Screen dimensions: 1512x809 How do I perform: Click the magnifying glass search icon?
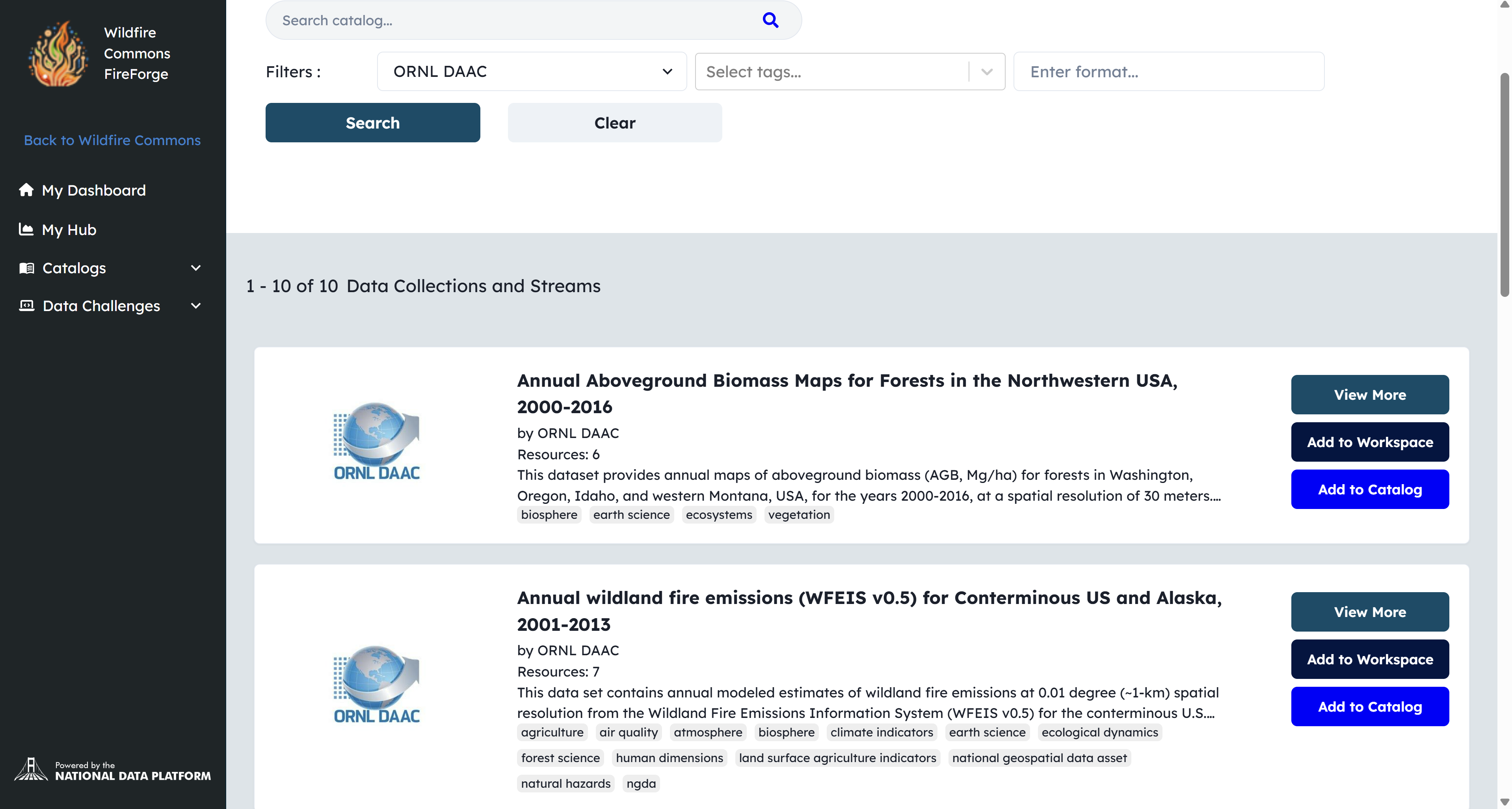[x=770, y=20]
